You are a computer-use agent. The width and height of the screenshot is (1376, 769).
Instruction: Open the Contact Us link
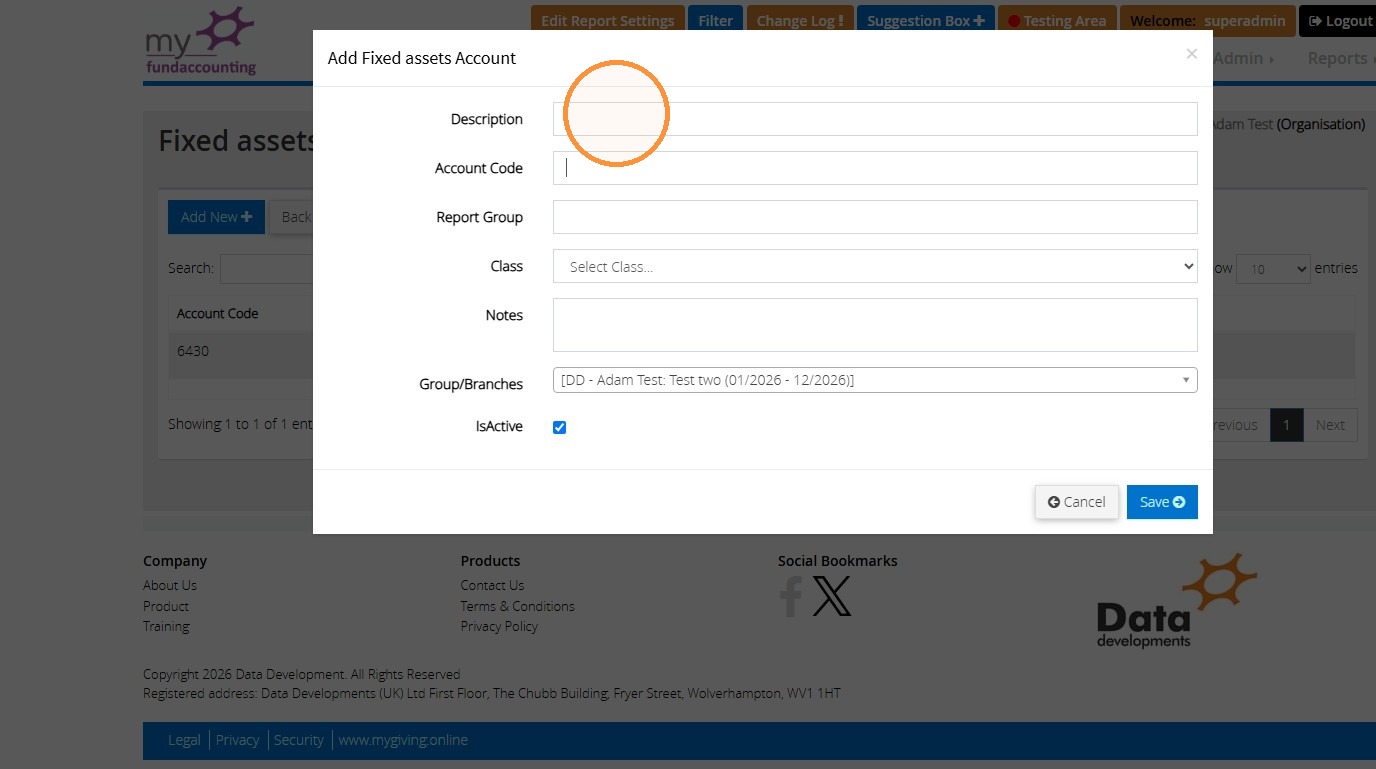pyautogui.click(x=492, y=585)
